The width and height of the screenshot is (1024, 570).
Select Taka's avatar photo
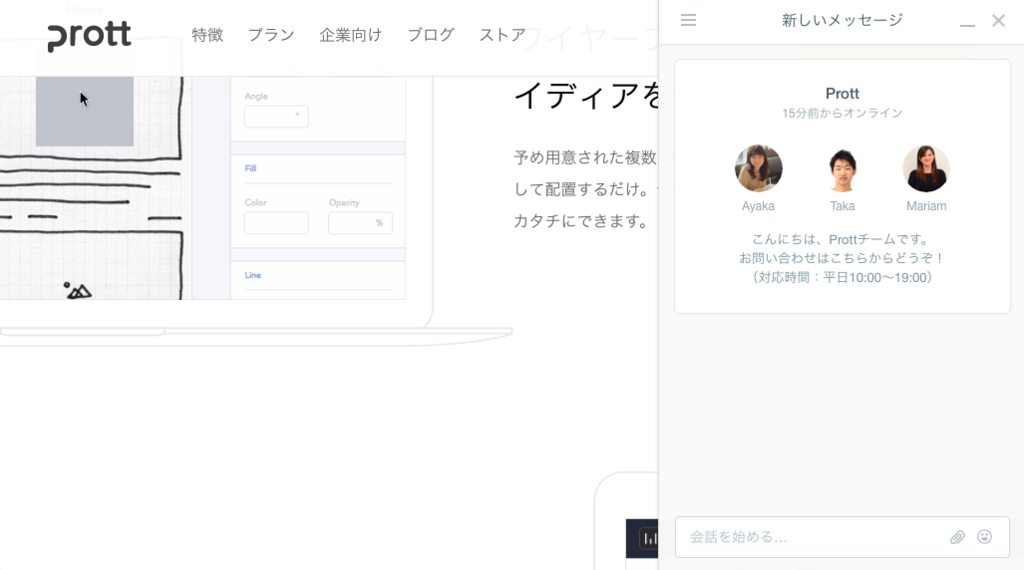click(842, 168)
